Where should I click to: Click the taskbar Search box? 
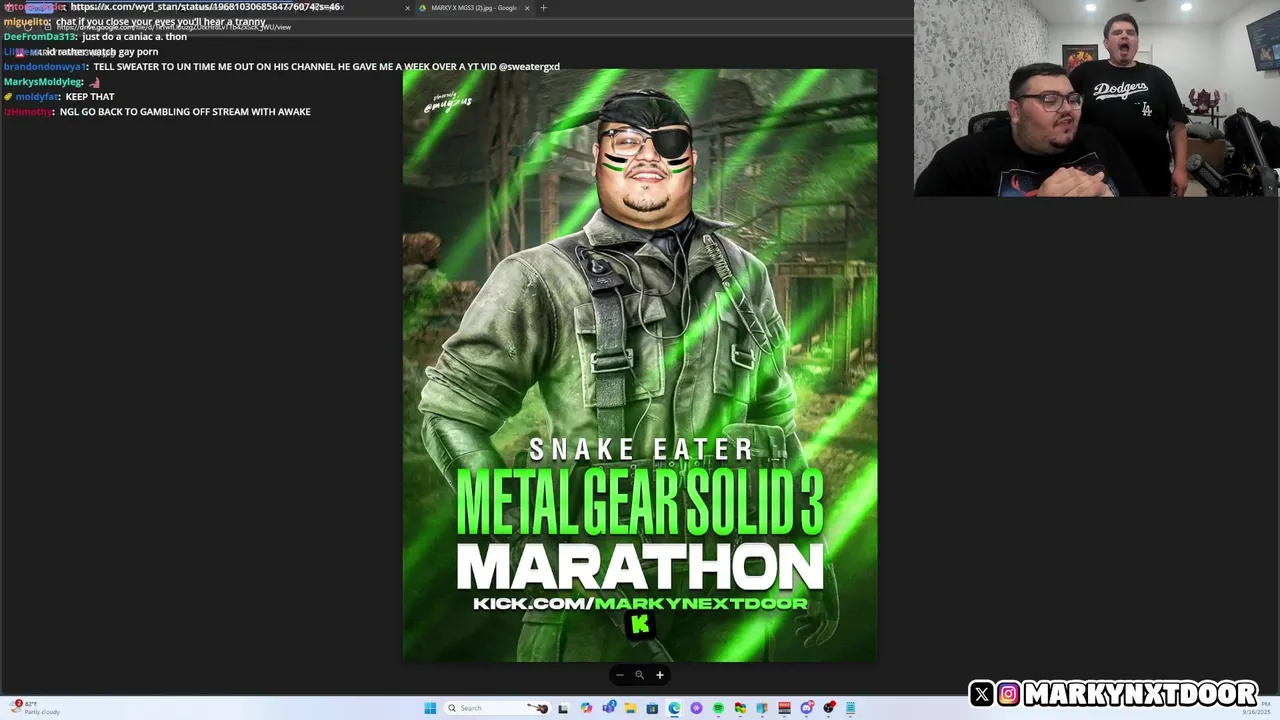point(497,708)
